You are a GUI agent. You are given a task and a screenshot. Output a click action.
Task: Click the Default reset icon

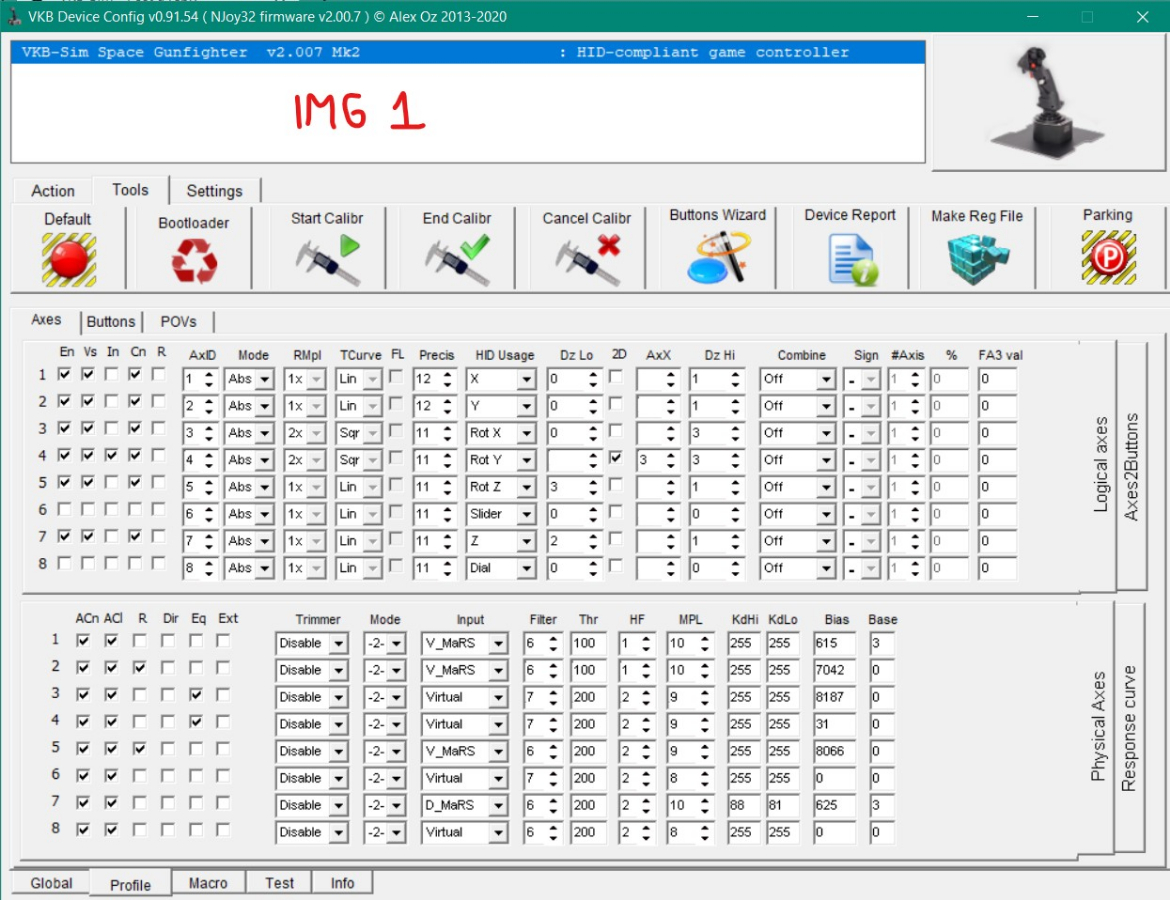69,260
